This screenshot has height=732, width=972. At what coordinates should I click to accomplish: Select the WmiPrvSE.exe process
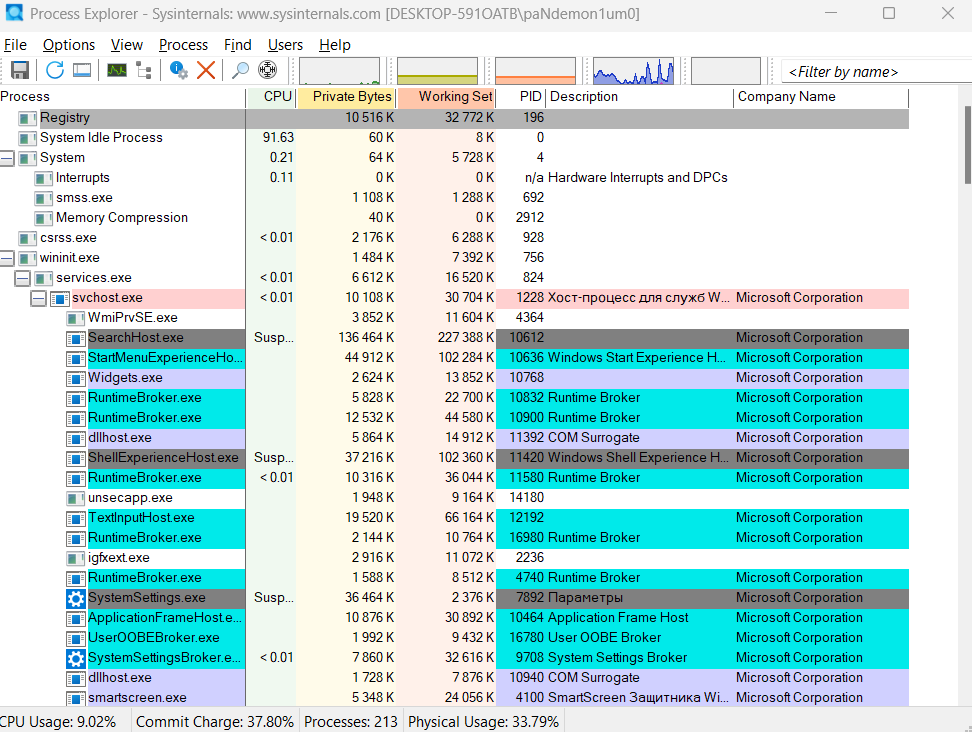pyautogui.click(x=454, y=318)
